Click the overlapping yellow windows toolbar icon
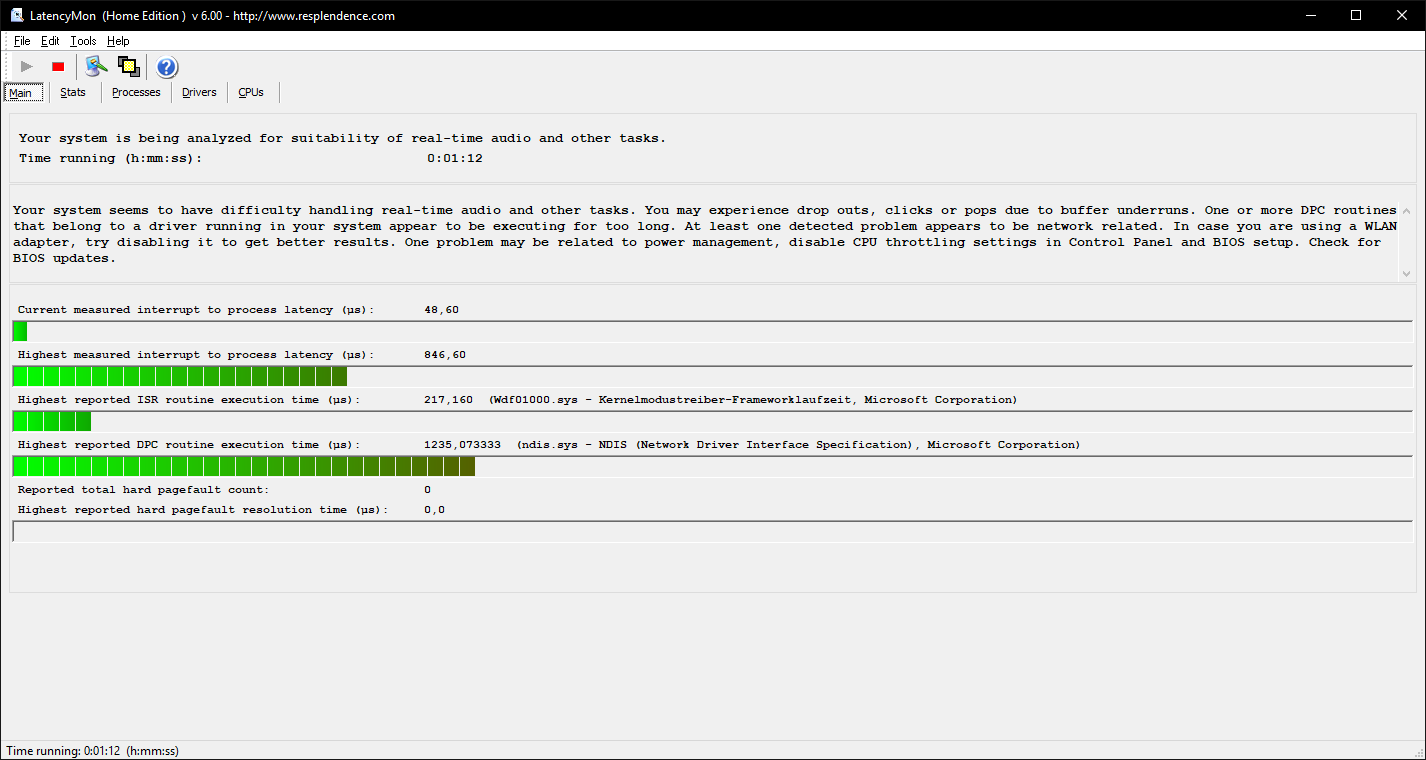Screen dimensions: 1426x760 [128, 67]
